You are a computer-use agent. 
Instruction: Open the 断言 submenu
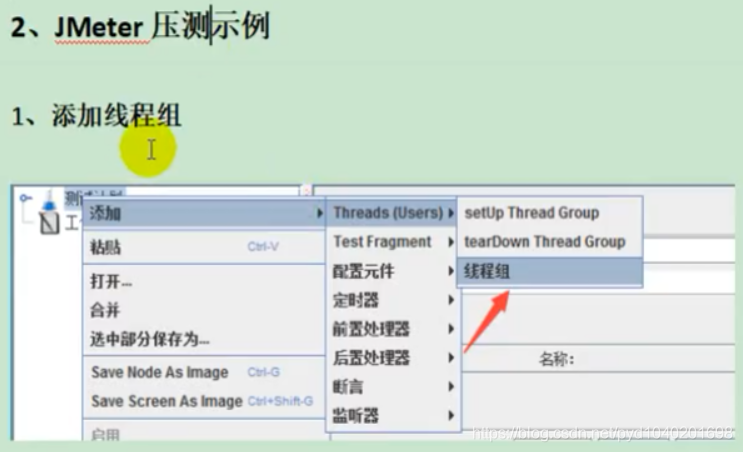point(392,387)
